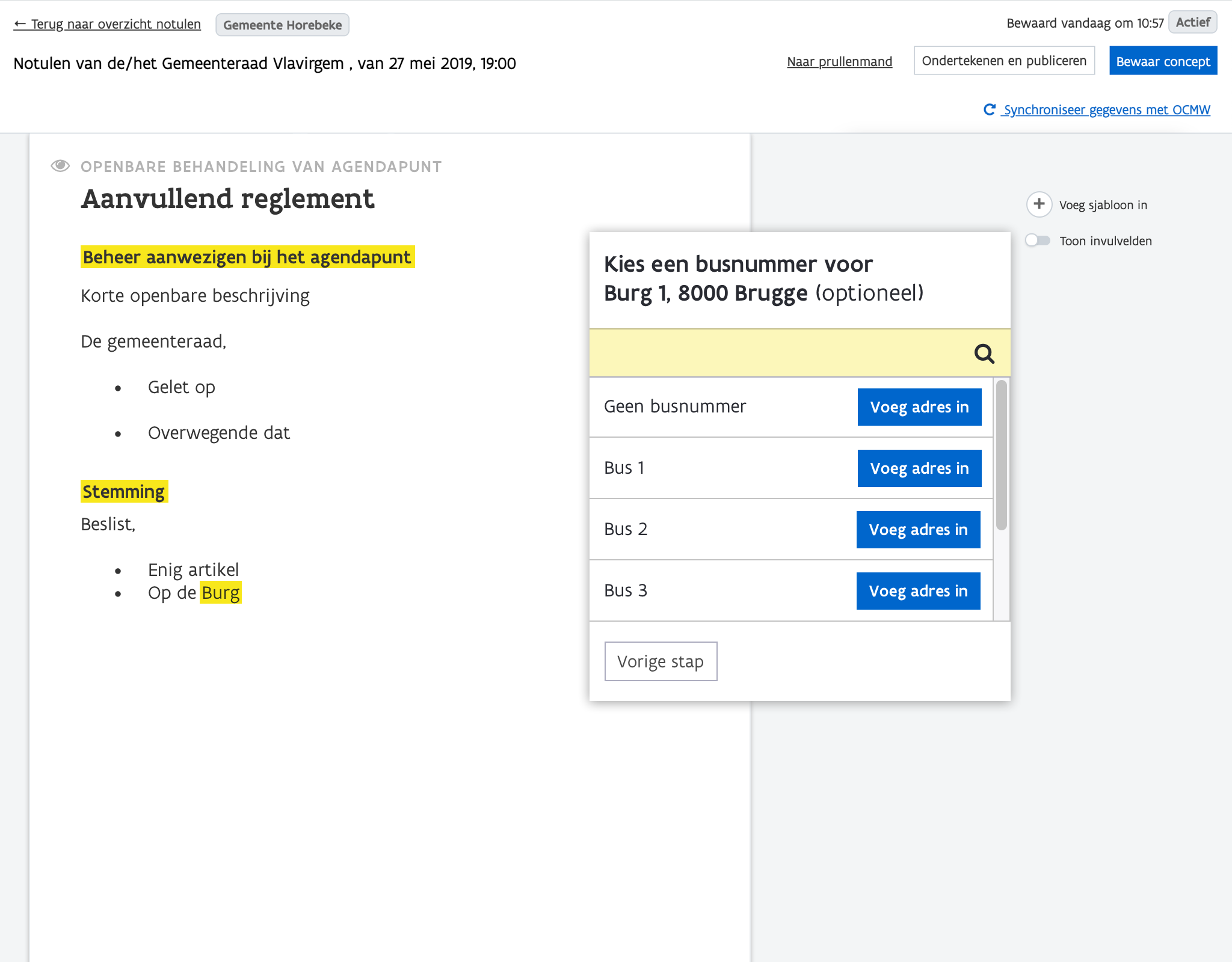Screen dimensions: 1232x962
Task: Click into the busnummer search field
Action: [x=776, y=354]
